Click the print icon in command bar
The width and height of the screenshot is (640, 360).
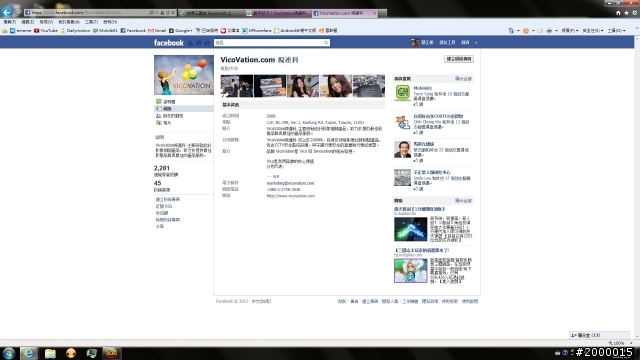click(549, 31)
